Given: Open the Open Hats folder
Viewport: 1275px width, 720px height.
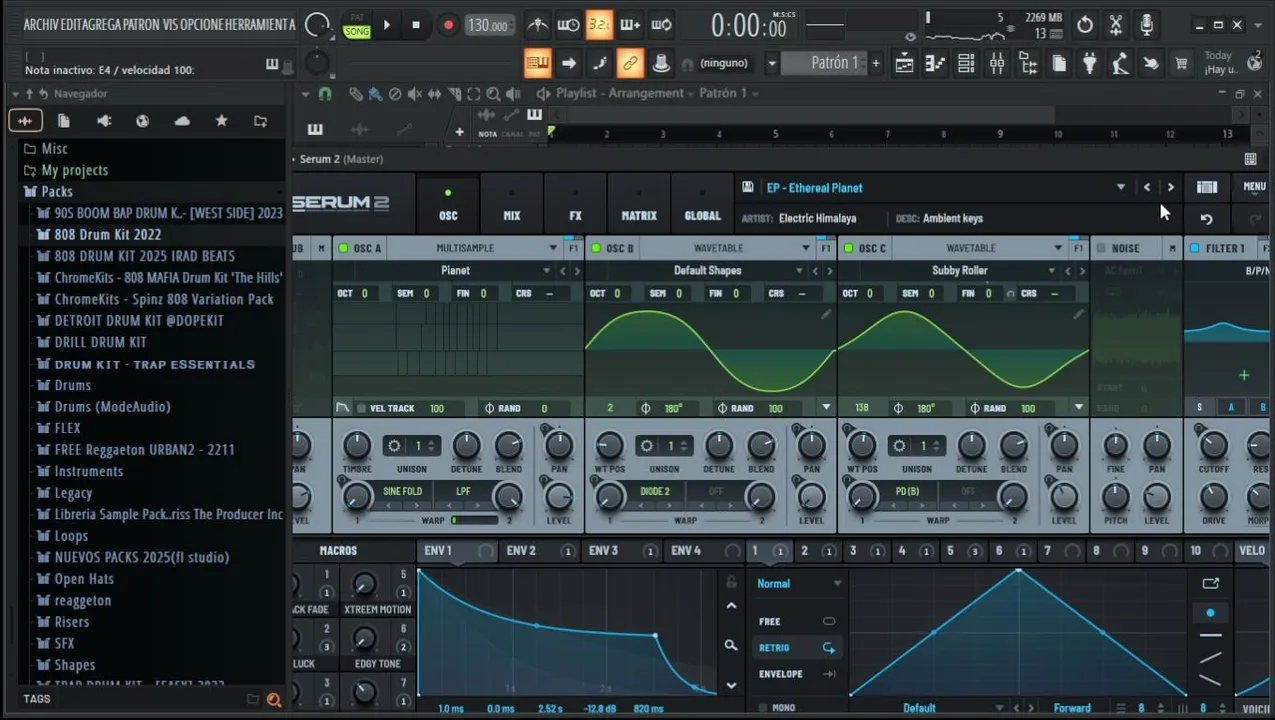Looking at the screenshot, I should [x=84, y=579].
